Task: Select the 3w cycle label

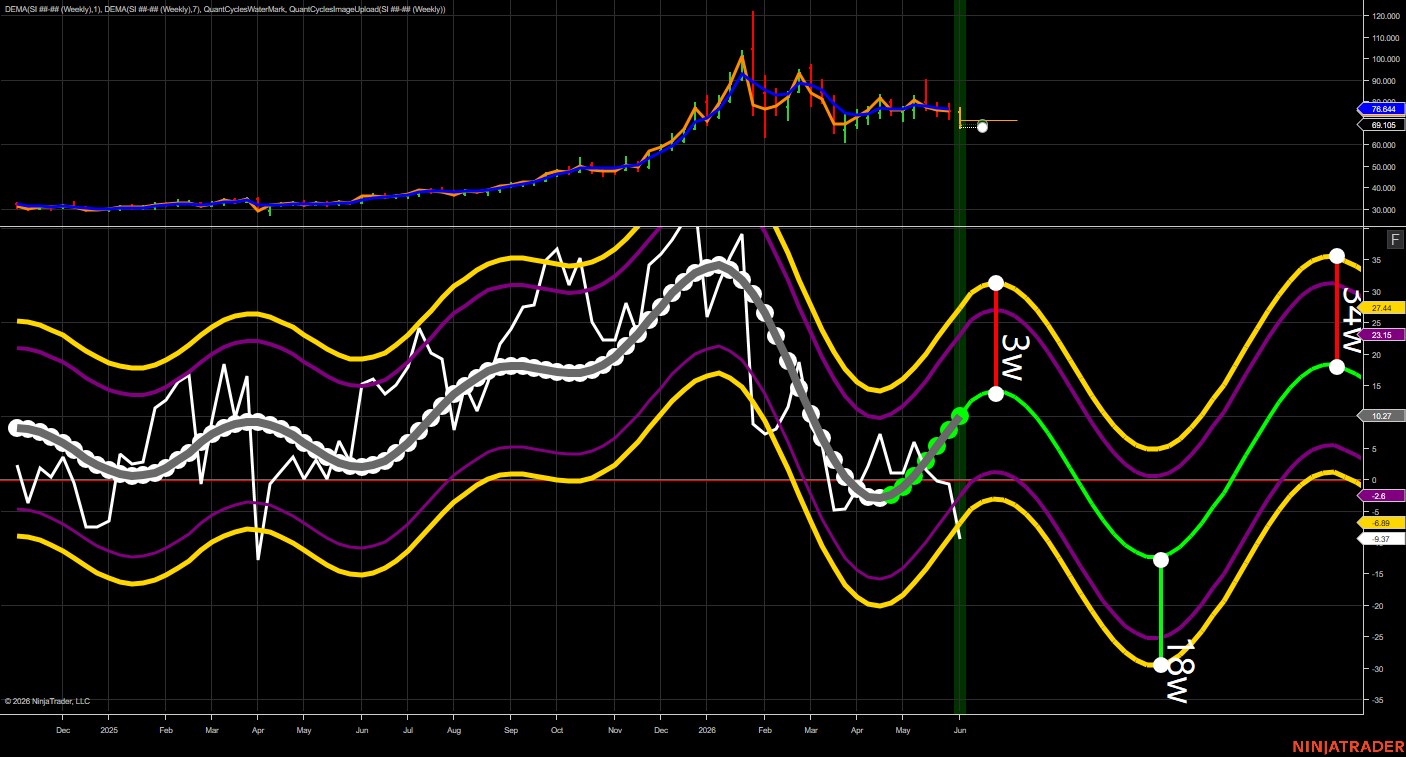Action: (1015, 357)
